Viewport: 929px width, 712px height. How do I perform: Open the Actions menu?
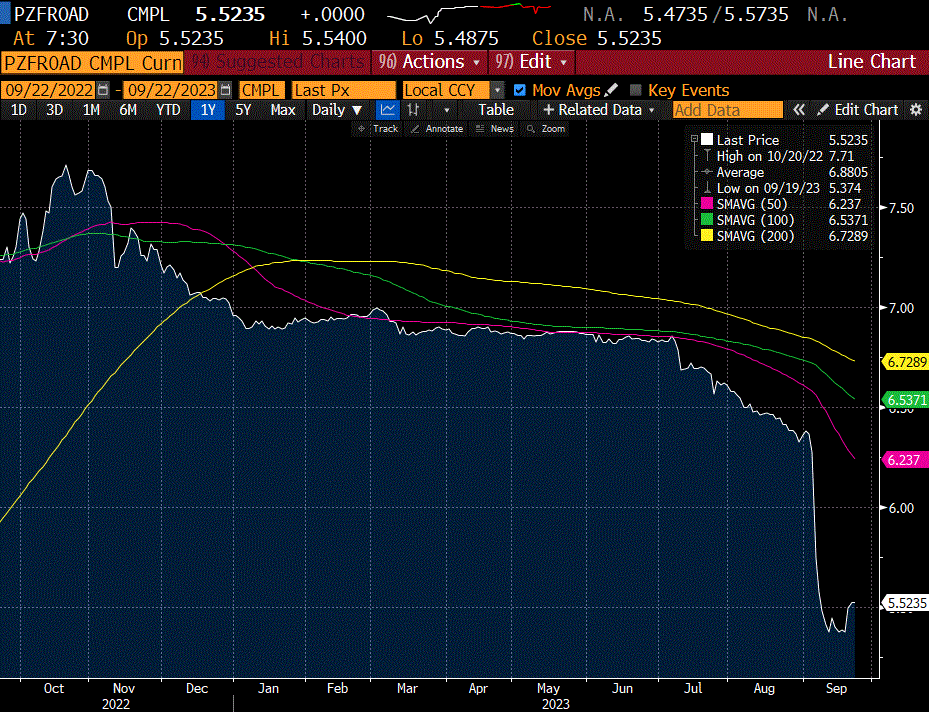click(x=430, y=62)
